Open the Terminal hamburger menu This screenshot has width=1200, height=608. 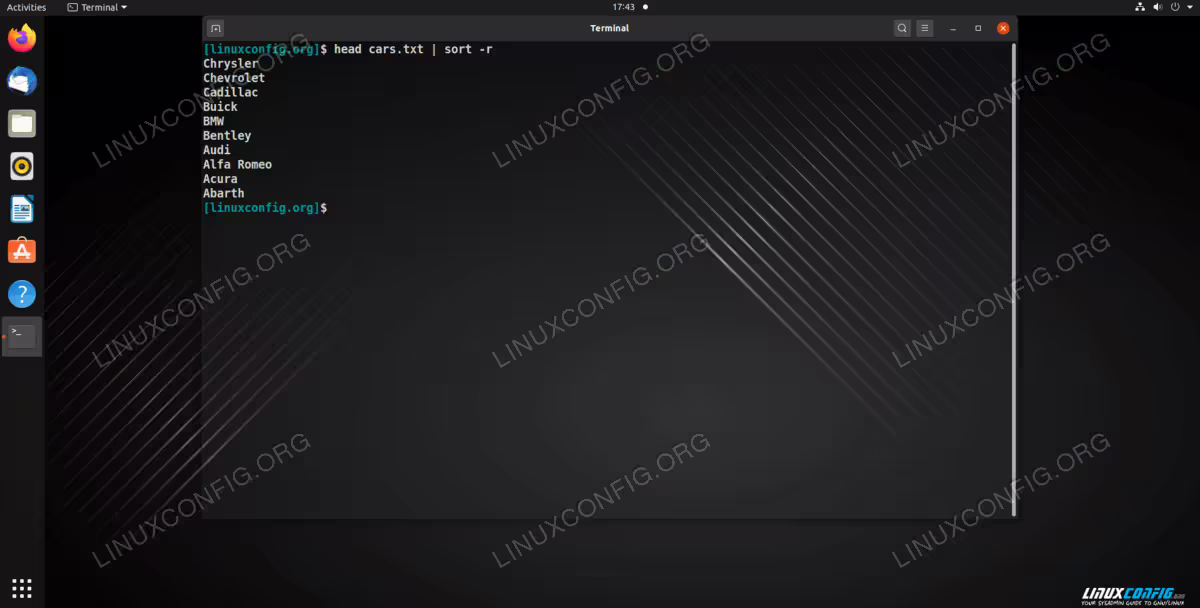click(926, 28)
